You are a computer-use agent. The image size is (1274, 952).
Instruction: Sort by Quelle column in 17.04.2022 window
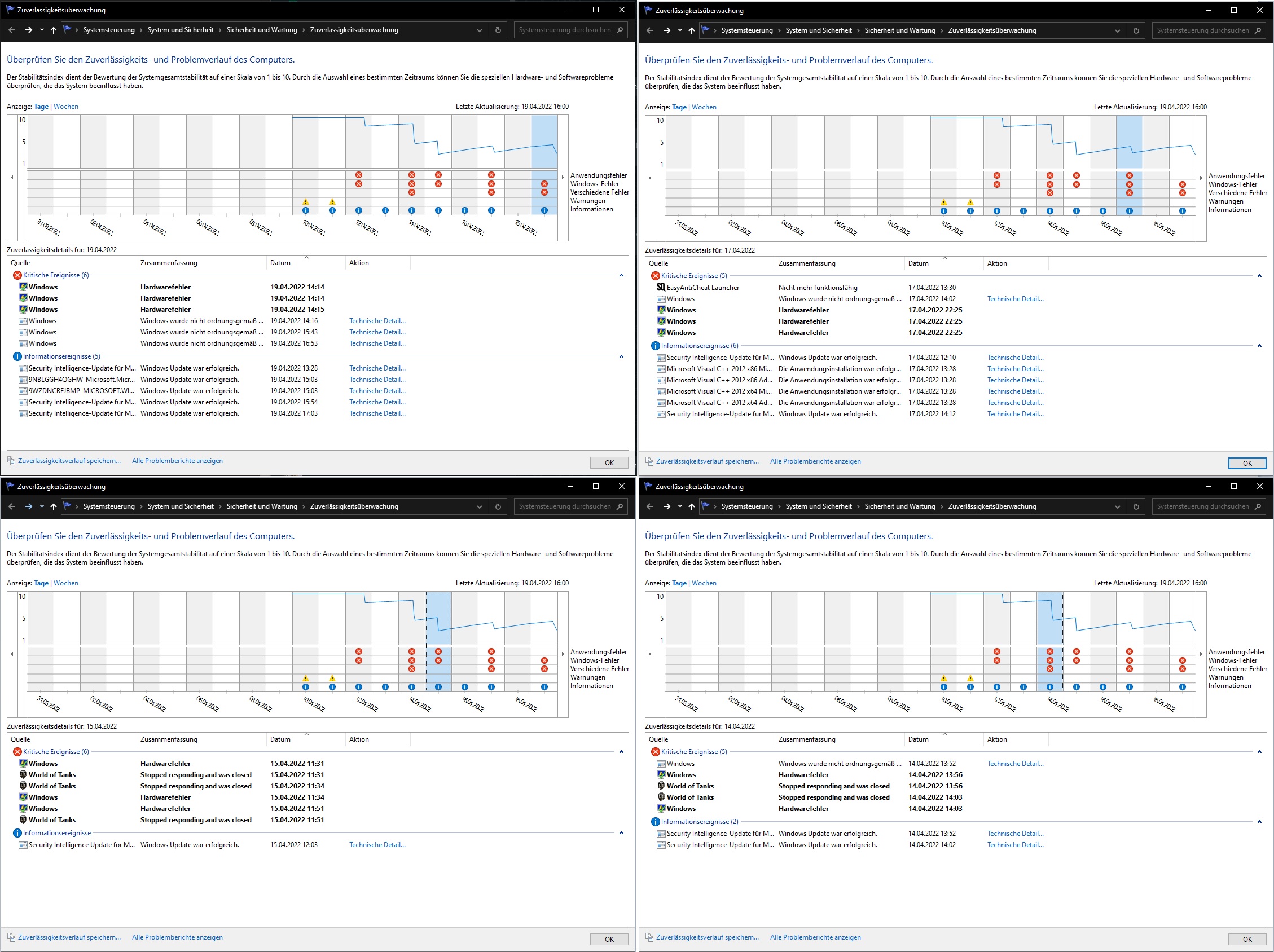tap(710, 263)
